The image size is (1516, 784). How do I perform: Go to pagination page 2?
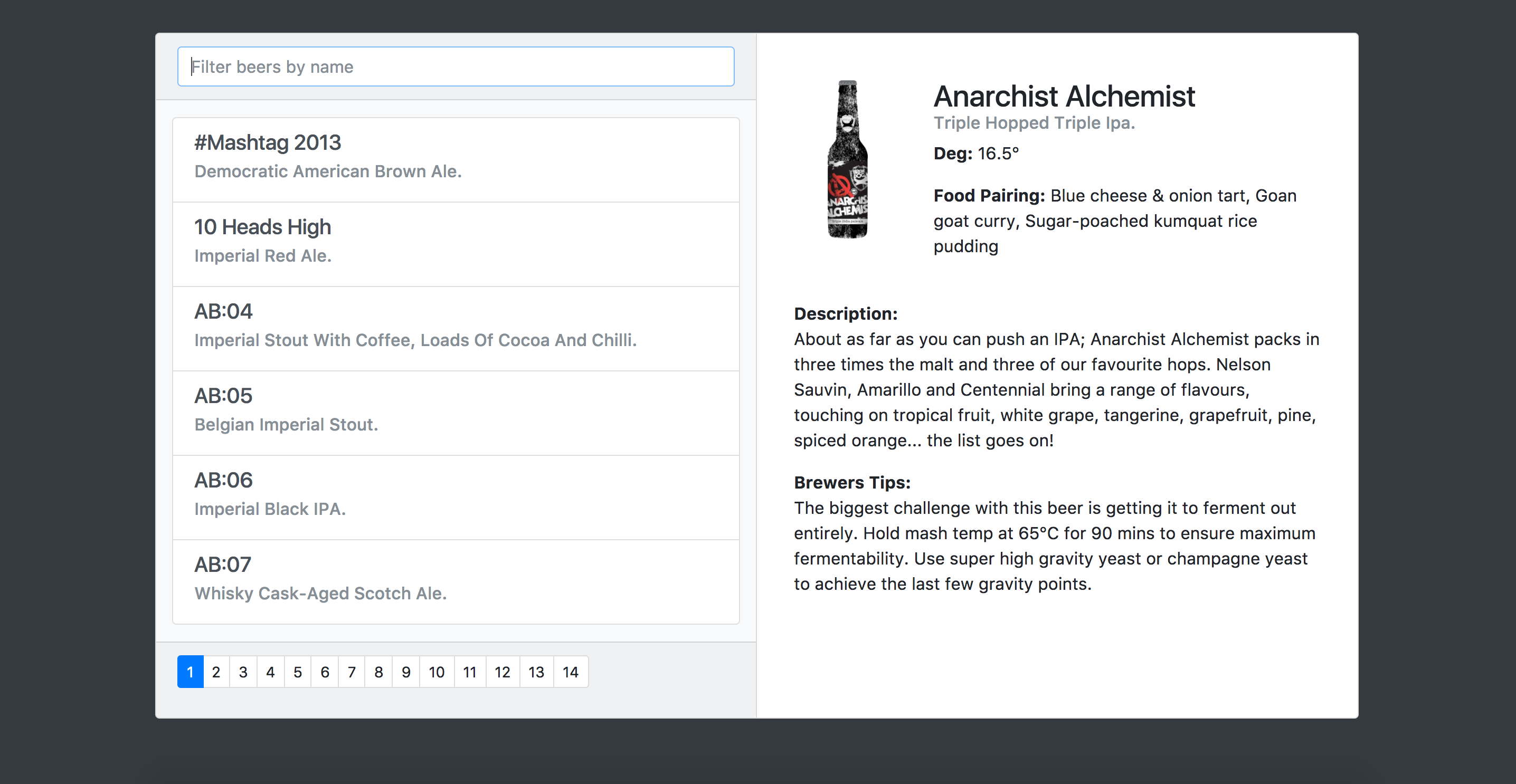216,672
